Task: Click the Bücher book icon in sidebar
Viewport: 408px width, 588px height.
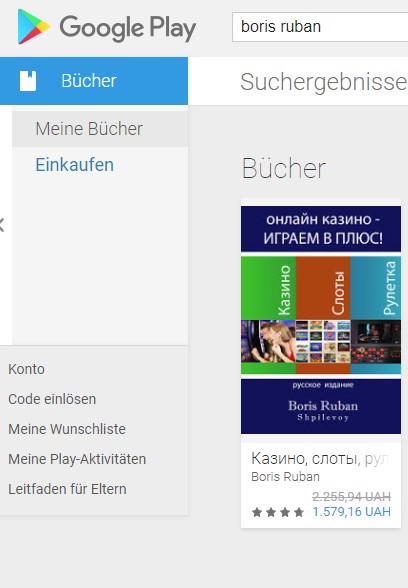Action: [28, 81]
